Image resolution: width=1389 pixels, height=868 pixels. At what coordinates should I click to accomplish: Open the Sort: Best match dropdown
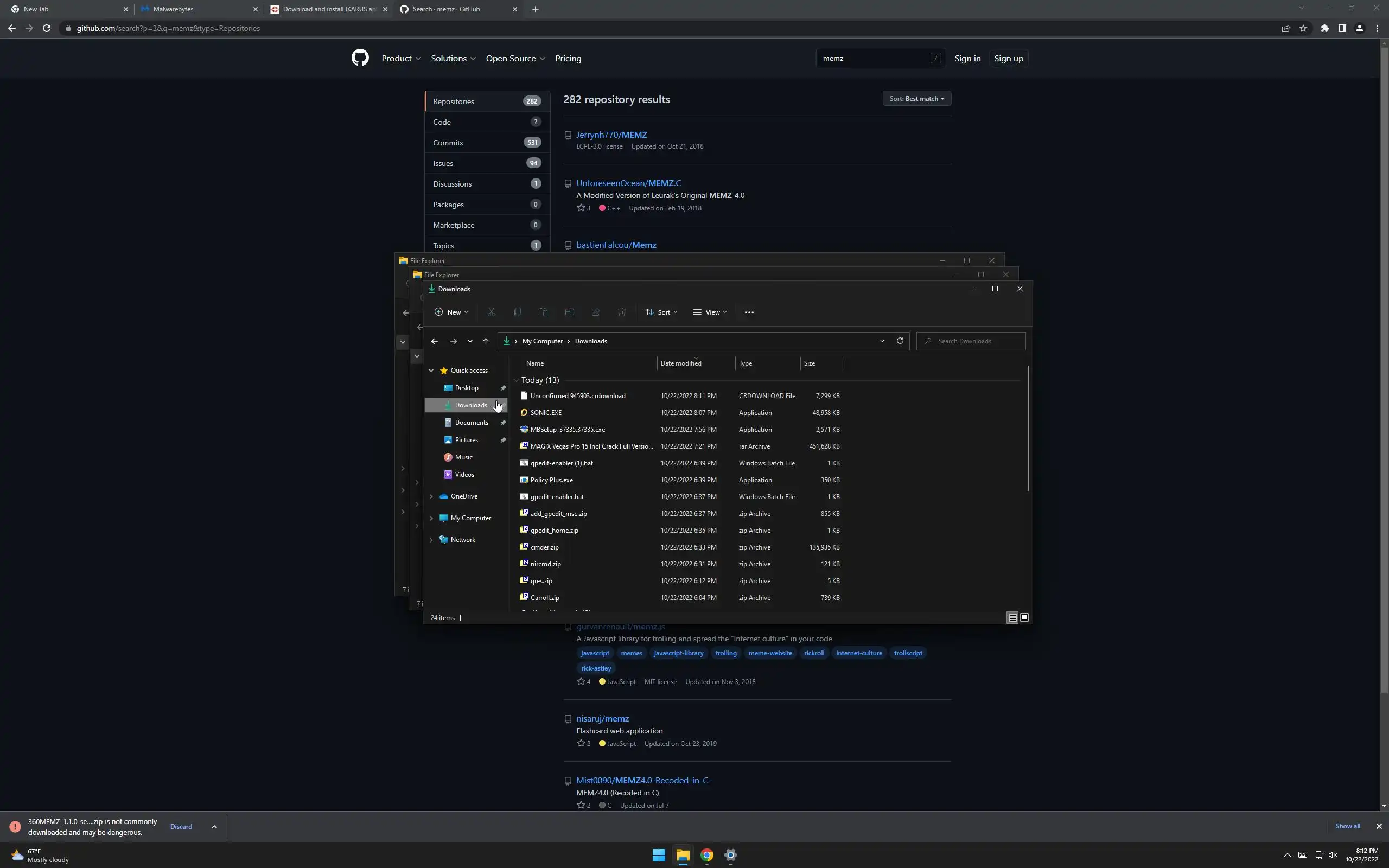click(x=916, y=99)
